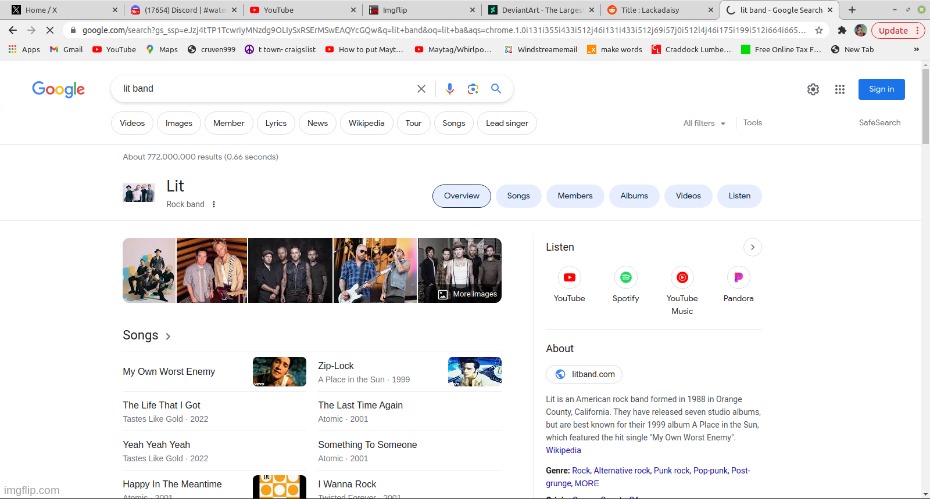Click the browser back arrow
930x499 pixels.
(12, 30)
